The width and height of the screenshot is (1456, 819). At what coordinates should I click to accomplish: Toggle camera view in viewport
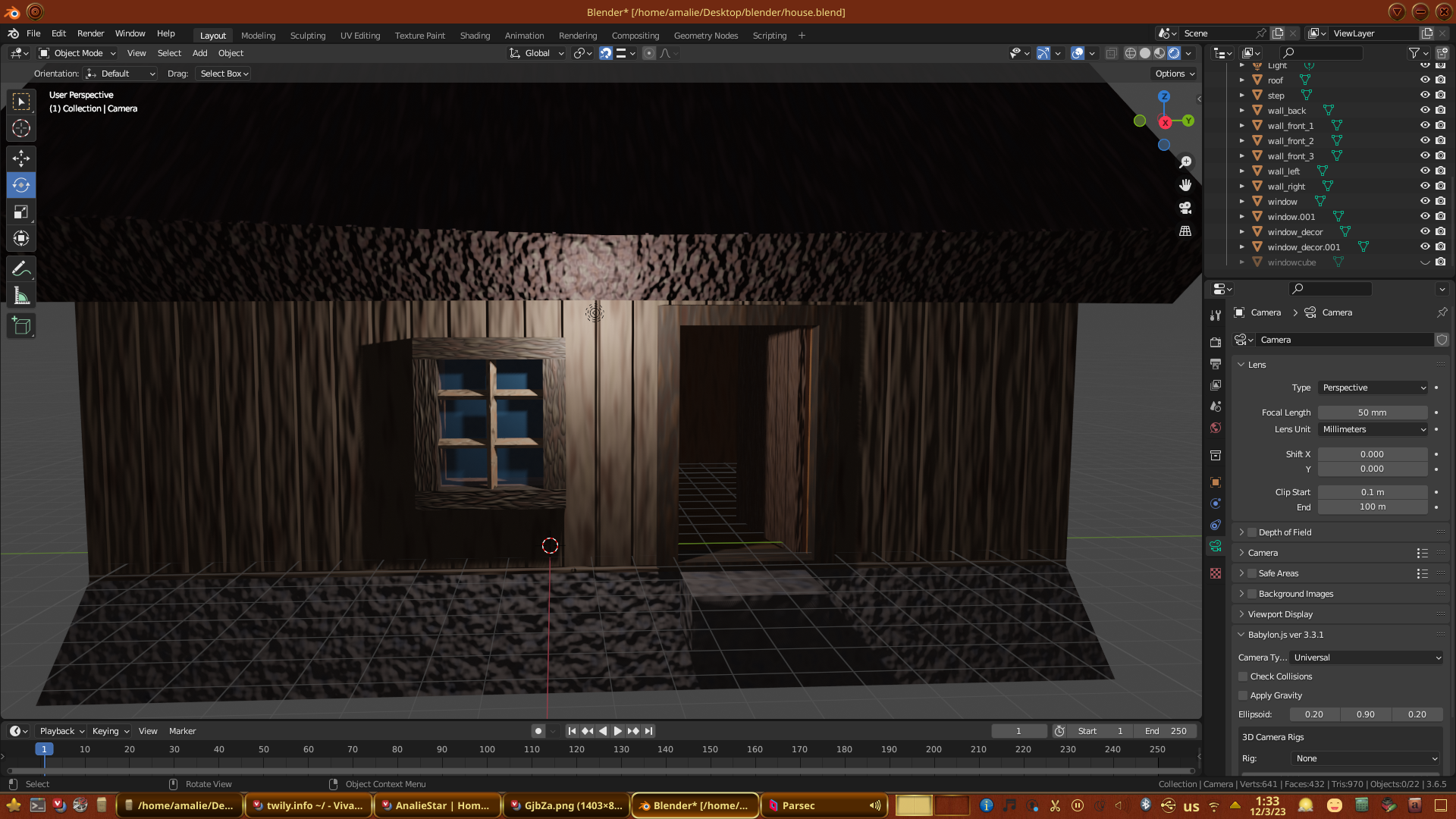tap(1185, 208)
